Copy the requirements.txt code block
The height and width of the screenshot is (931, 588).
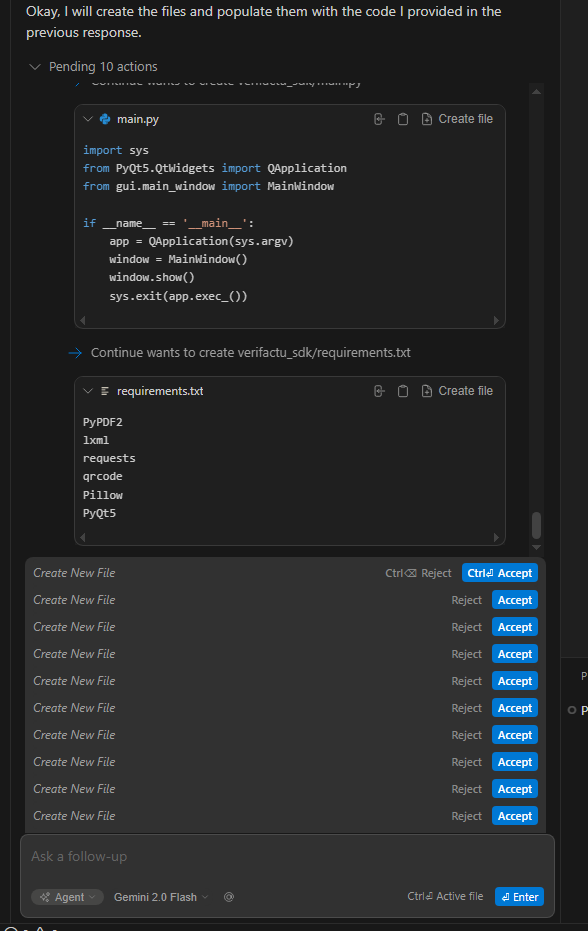(402, 390)
